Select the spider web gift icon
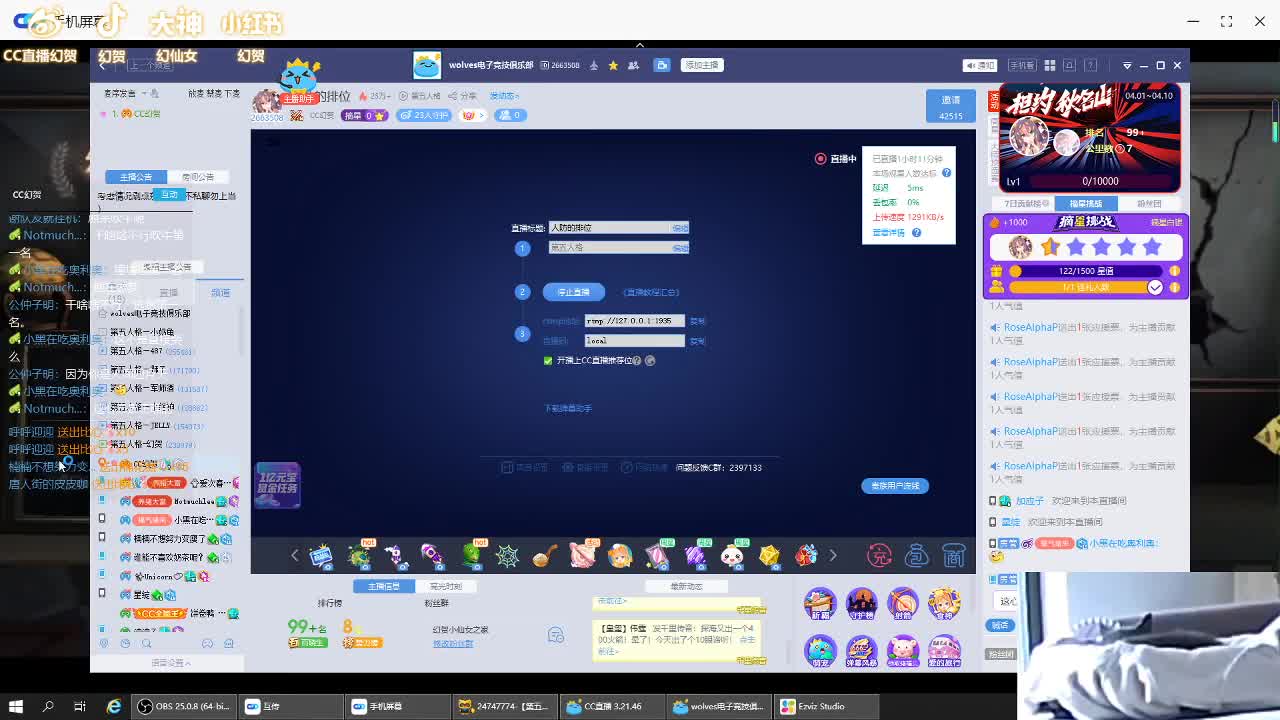 tap(507, 556)
